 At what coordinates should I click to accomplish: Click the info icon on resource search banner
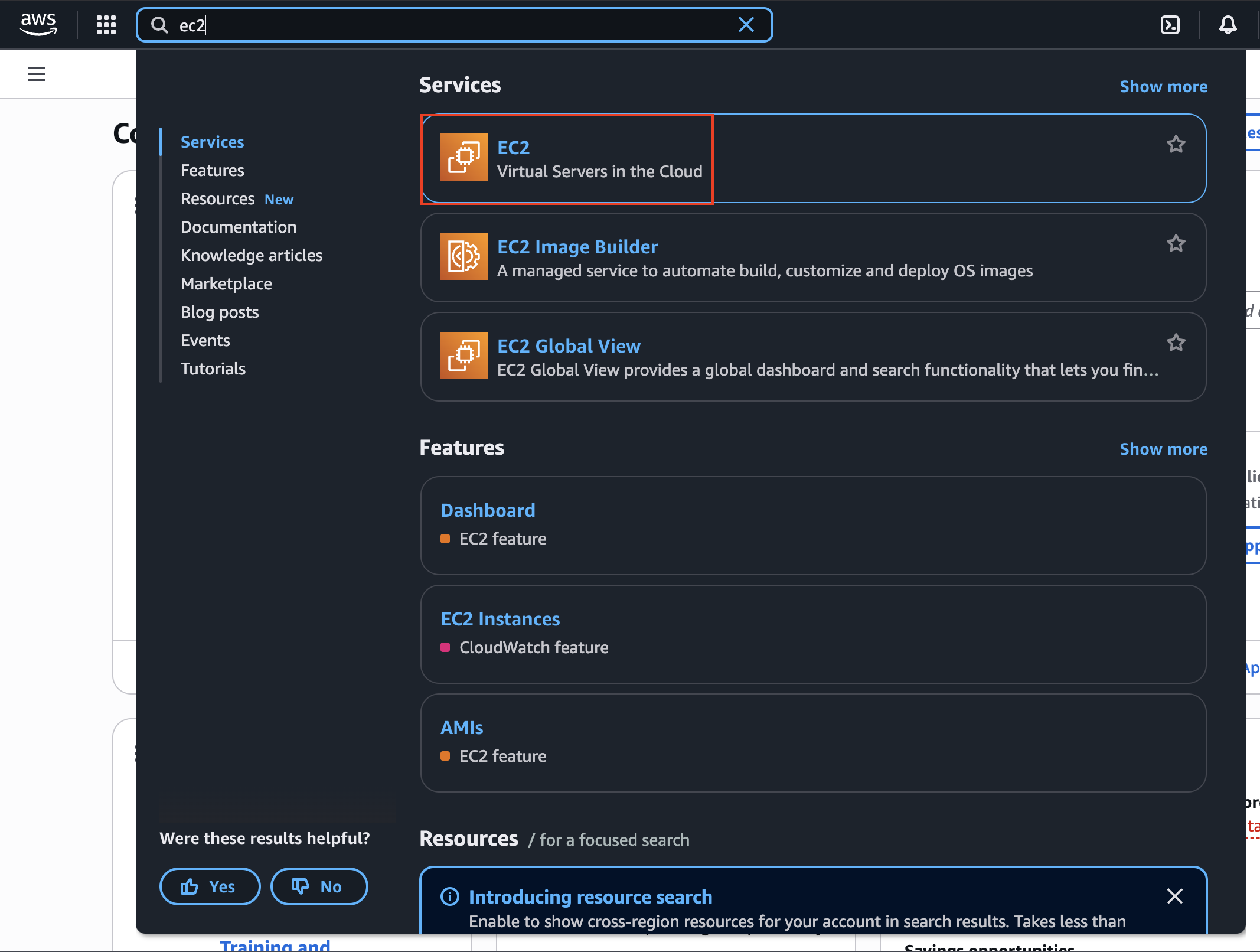pyautogui.click(x=449, y=896)
